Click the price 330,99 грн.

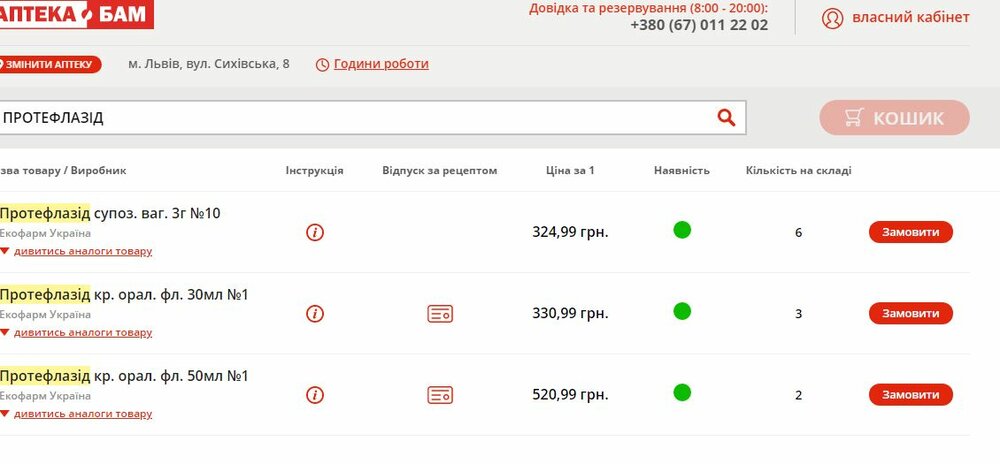coord(570,314)
